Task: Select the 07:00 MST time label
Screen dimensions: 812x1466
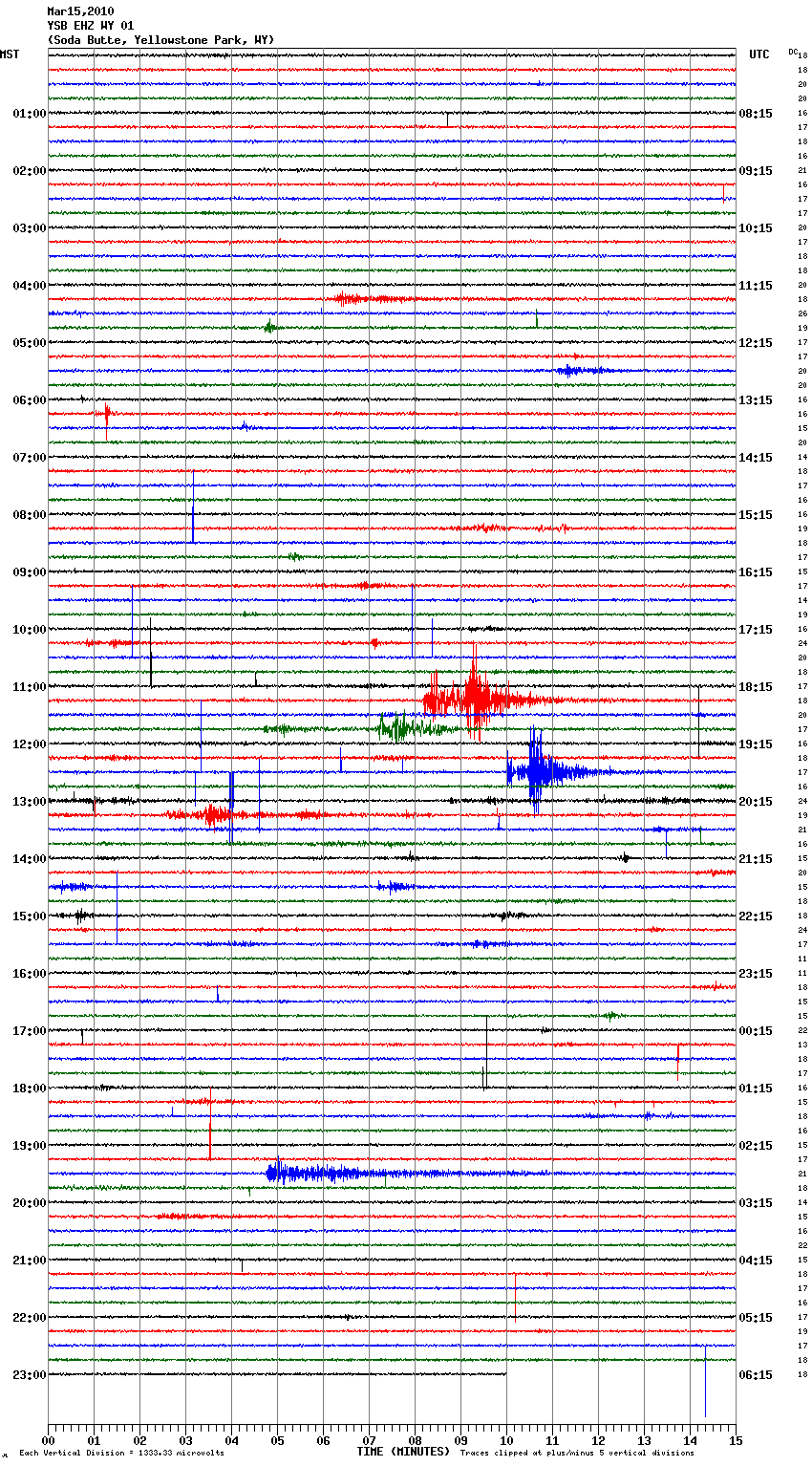Action: click(30, 458)
